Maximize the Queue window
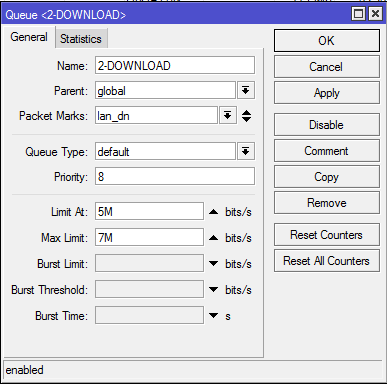This screenshot has height=384, width=387. tap(359, 14)
